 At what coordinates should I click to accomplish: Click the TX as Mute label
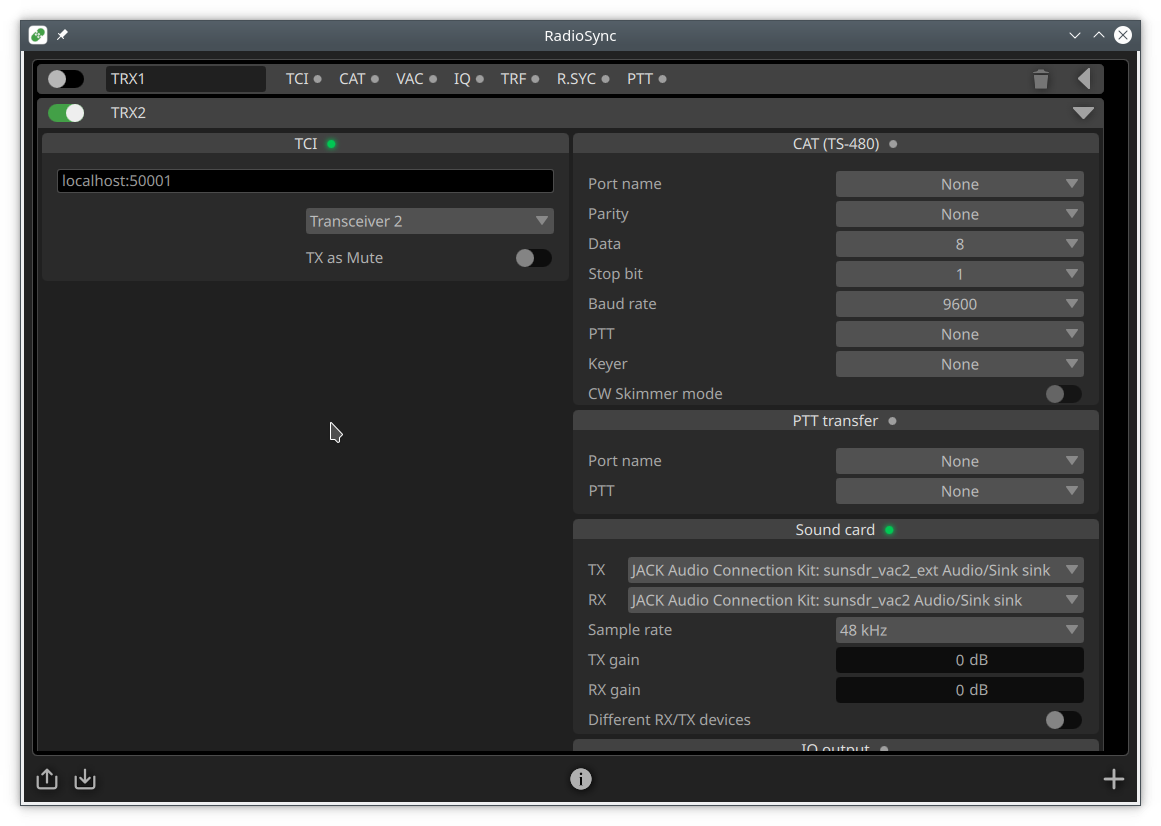pyautogui.click(x=344, y=258)
